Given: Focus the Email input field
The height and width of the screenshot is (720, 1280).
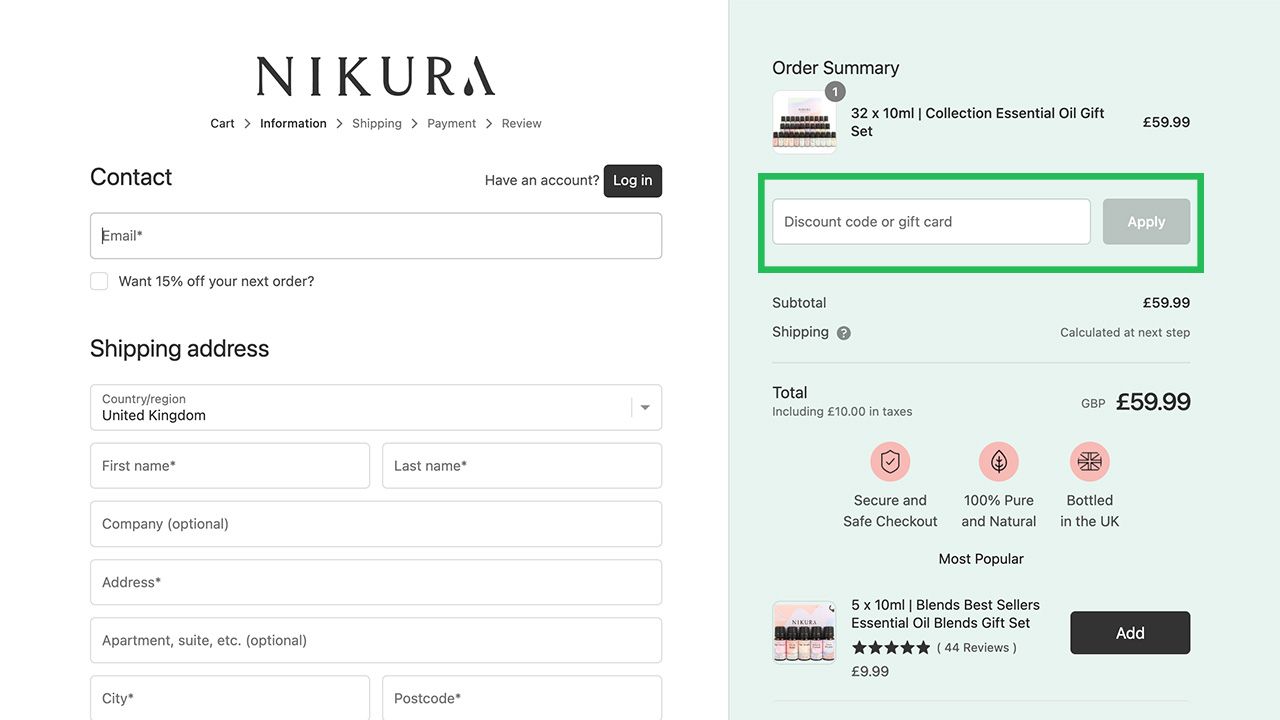Looking at the screenshot, I should [376, 236].
